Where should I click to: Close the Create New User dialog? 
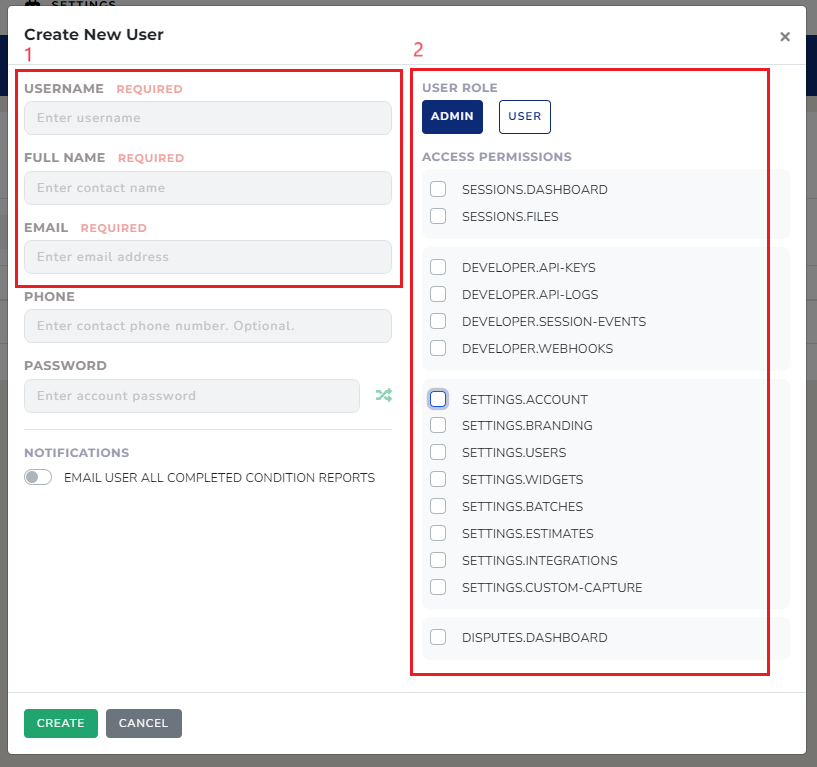785,37
